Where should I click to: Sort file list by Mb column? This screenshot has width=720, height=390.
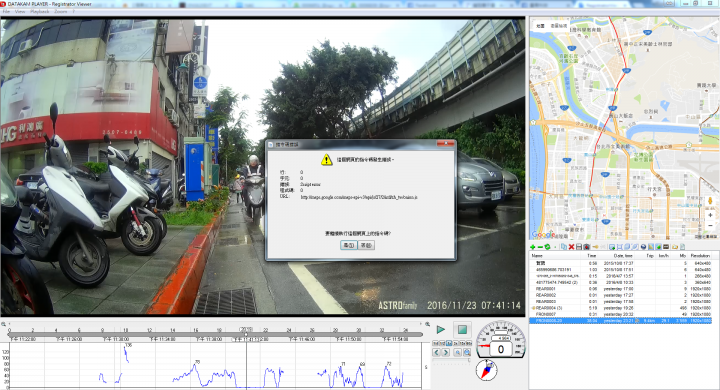pyautogui.click(x=679, y=256)
